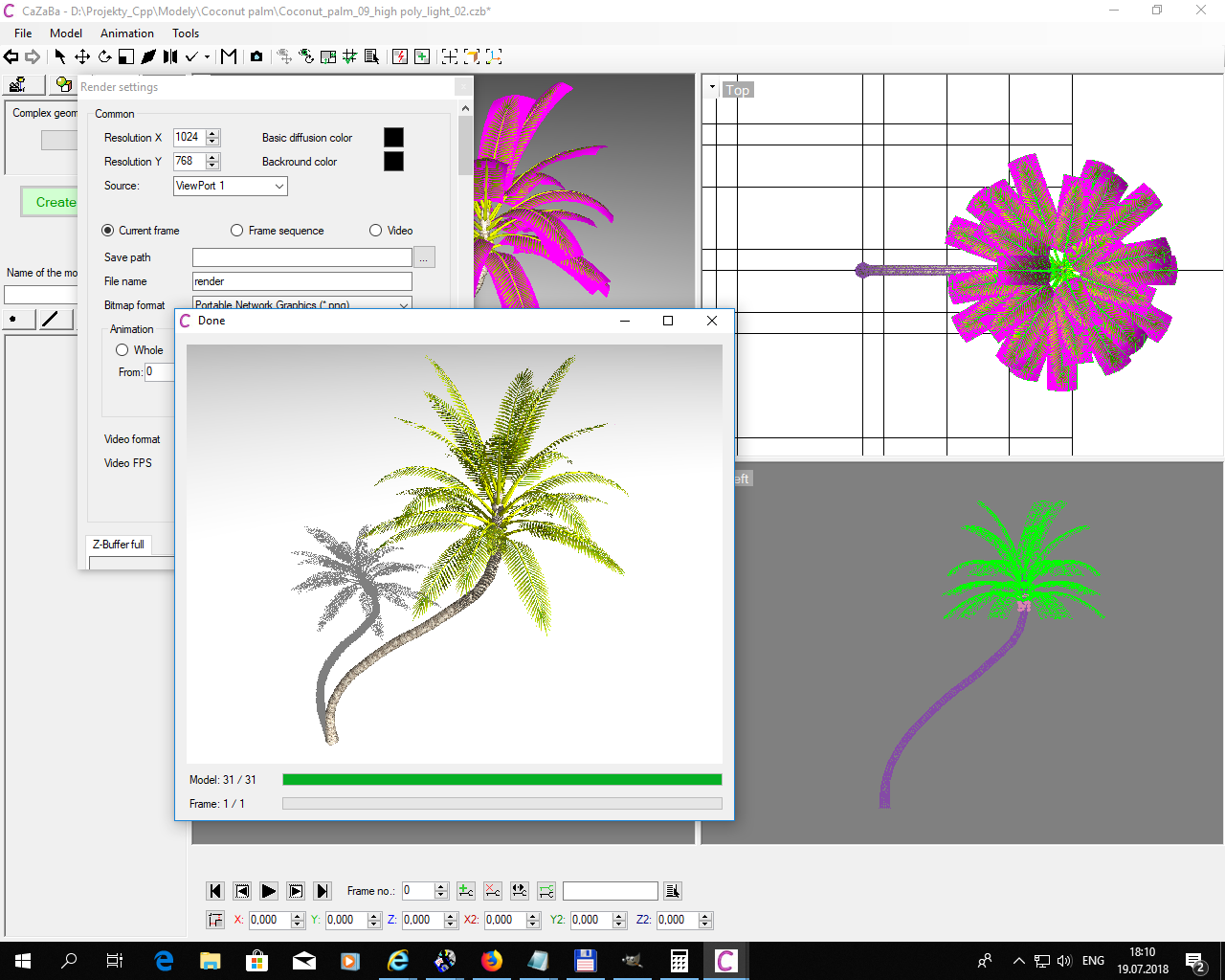This screenshot has height=980, width=1225.
Task: Choose the rotate tool in toolbar
Action: (104, 56)
